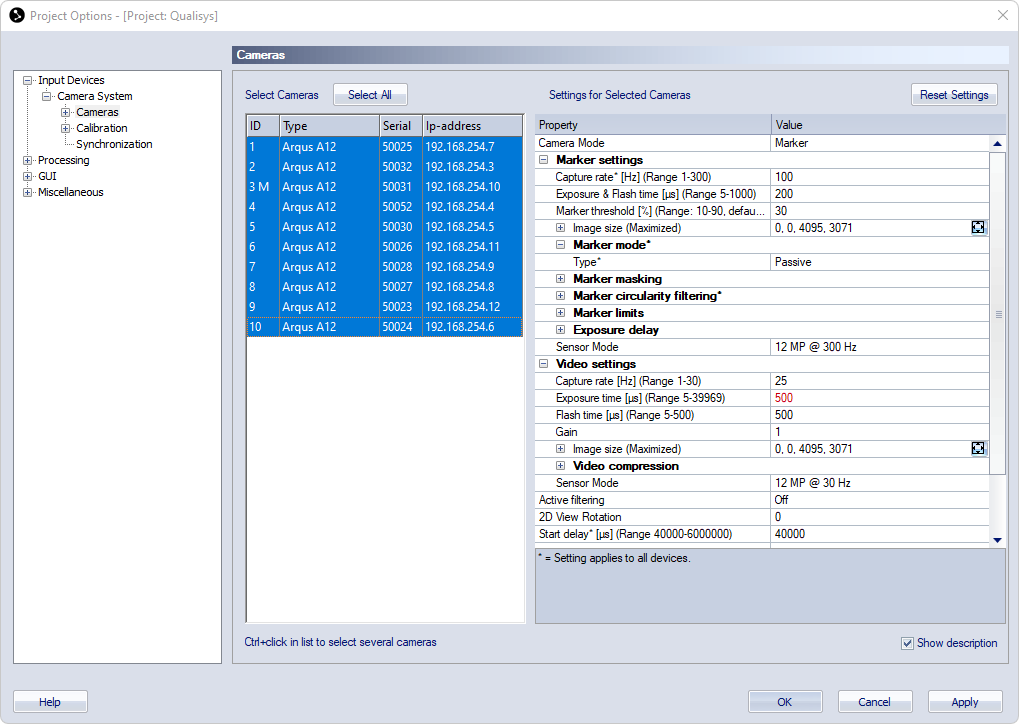
Task: Click the Cancel button
Action: click(x=874, y=702)
